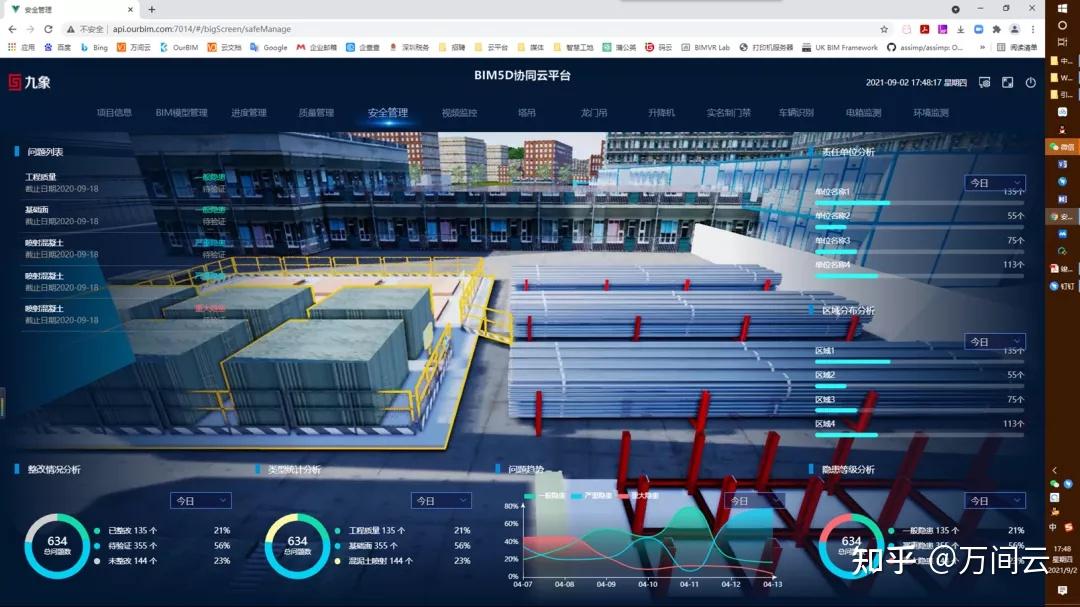Open the assimp GitHub bookmark
Image resolution: width=1080 pixels, height=607 pixels.
click(x=925, y=48)
